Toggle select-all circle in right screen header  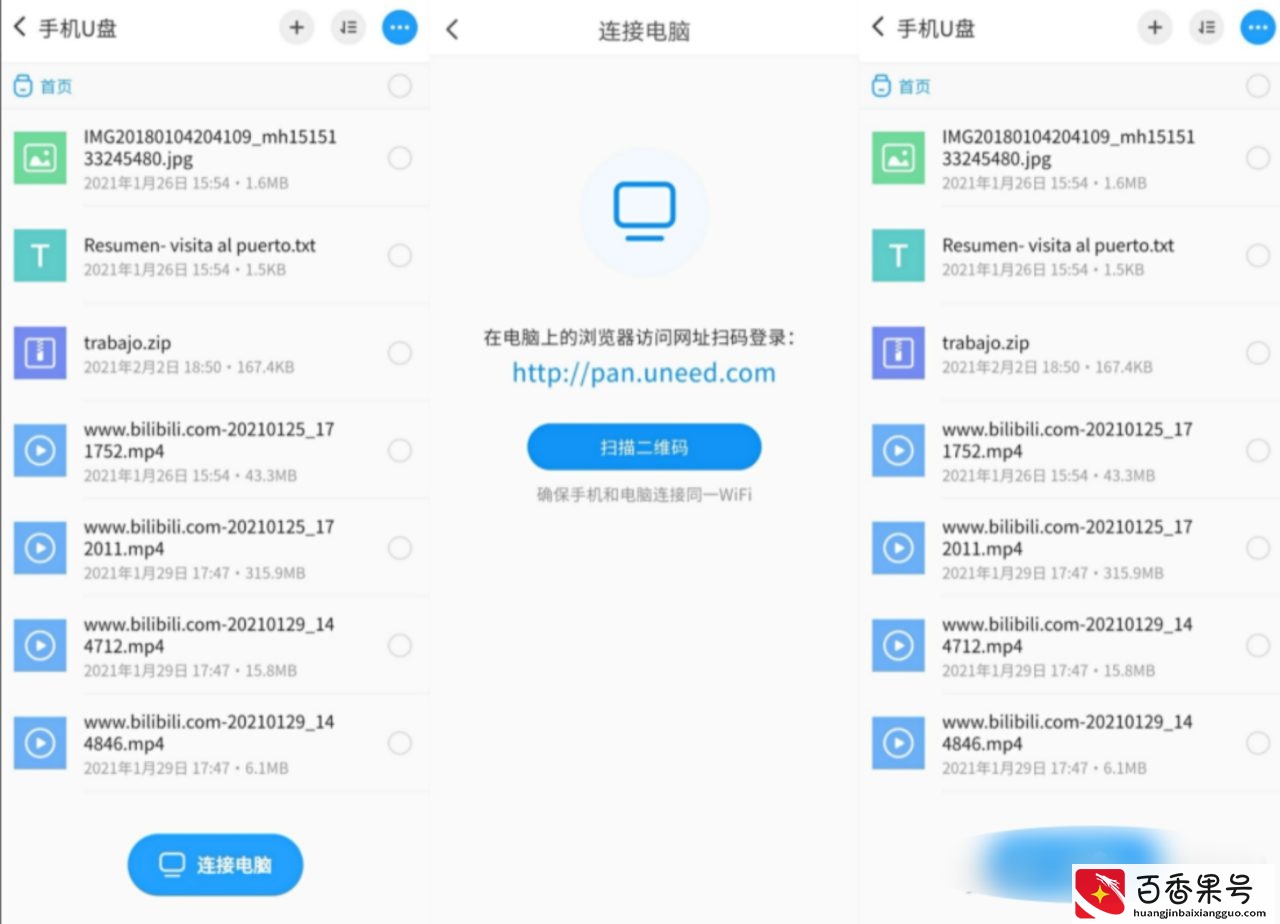[x=1258, y=86]
